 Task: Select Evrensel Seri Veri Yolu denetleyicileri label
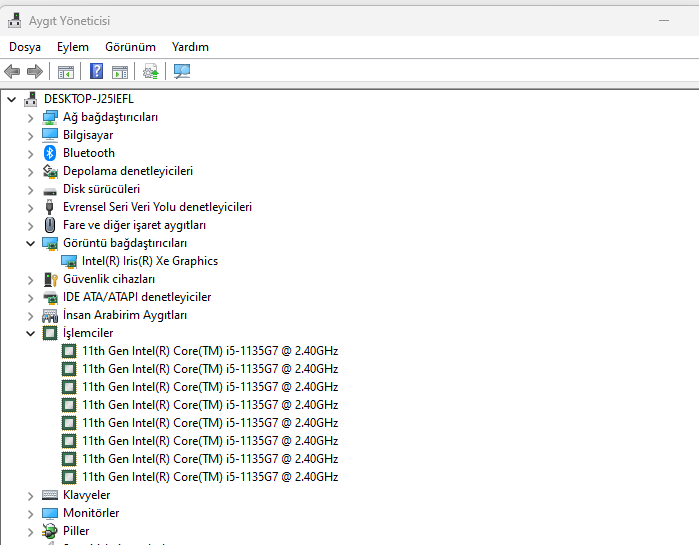(157, 207)
